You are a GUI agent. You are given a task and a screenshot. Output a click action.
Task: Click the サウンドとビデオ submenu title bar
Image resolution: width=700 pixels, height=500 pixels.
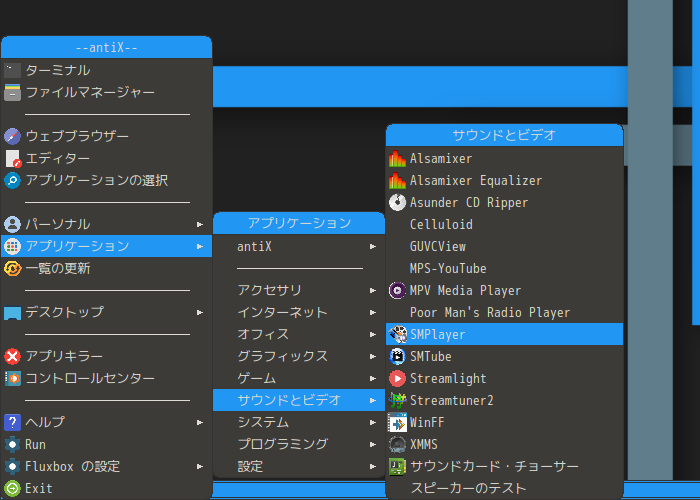pyautogui.click(x=504, y=135)
